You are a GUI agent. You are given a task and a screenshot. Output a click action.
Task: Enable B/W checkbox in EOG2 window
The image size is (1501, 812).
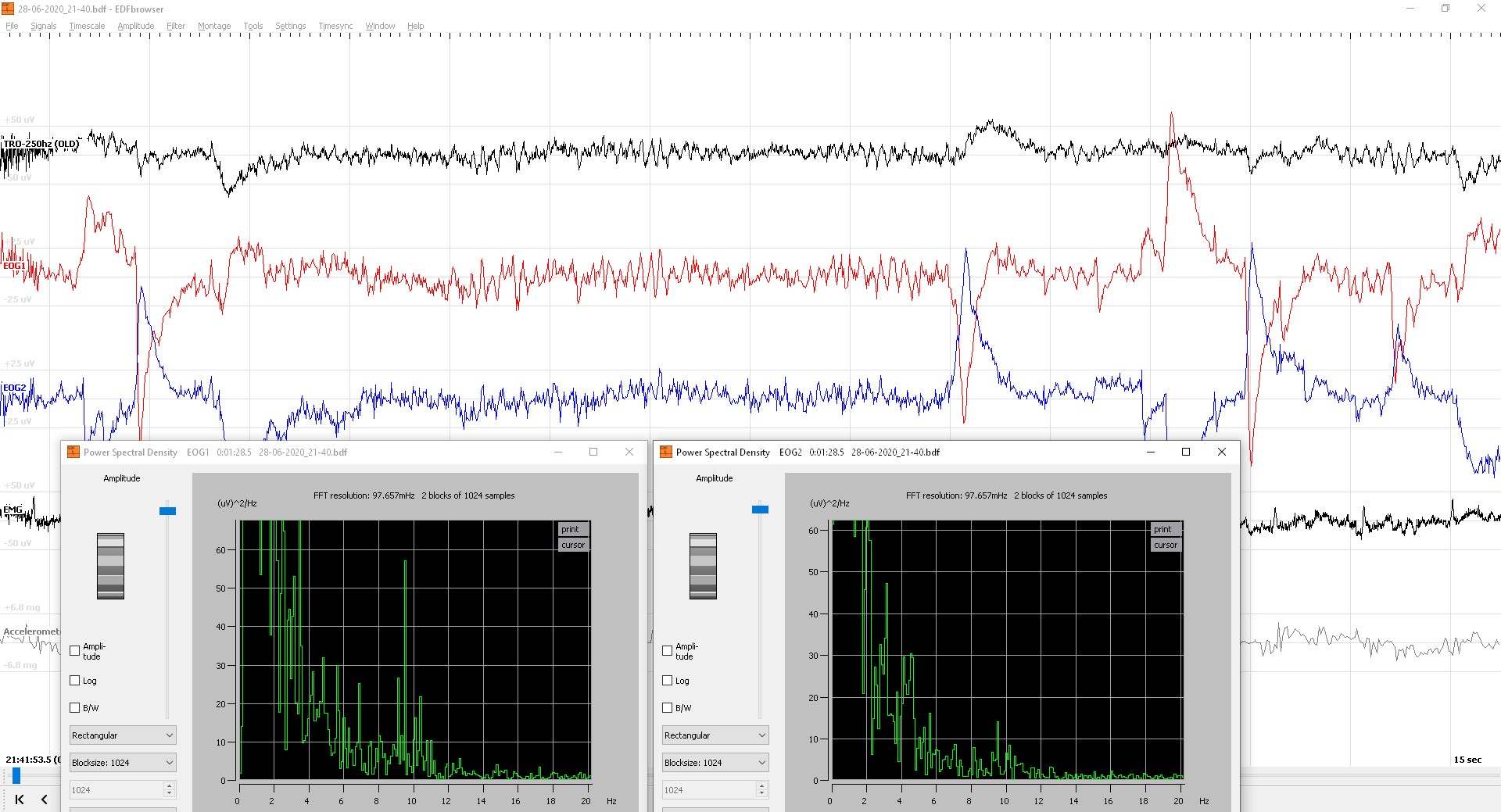668,708
